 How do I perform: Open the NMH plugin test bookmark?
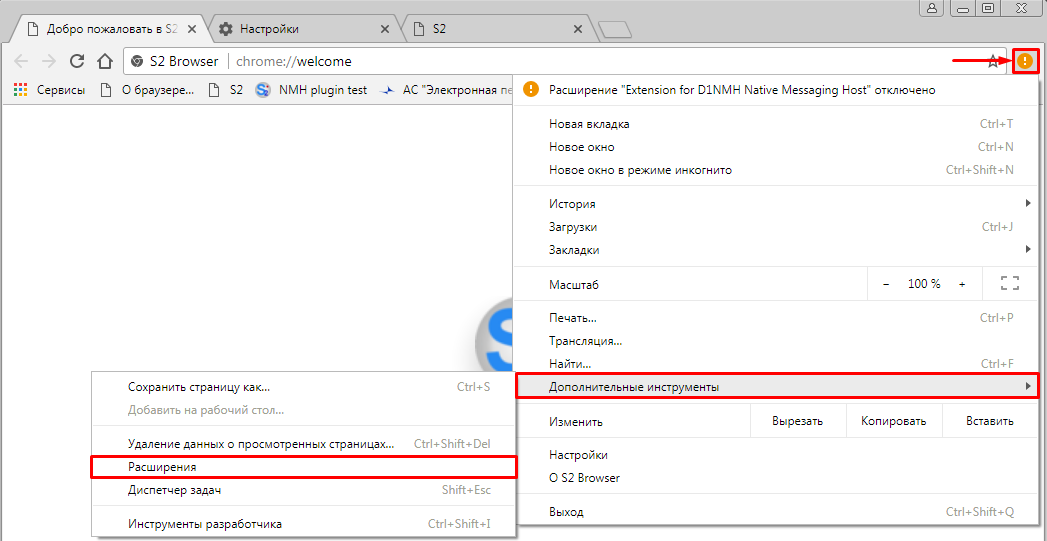pyautogui.click(x=311, y=90)
